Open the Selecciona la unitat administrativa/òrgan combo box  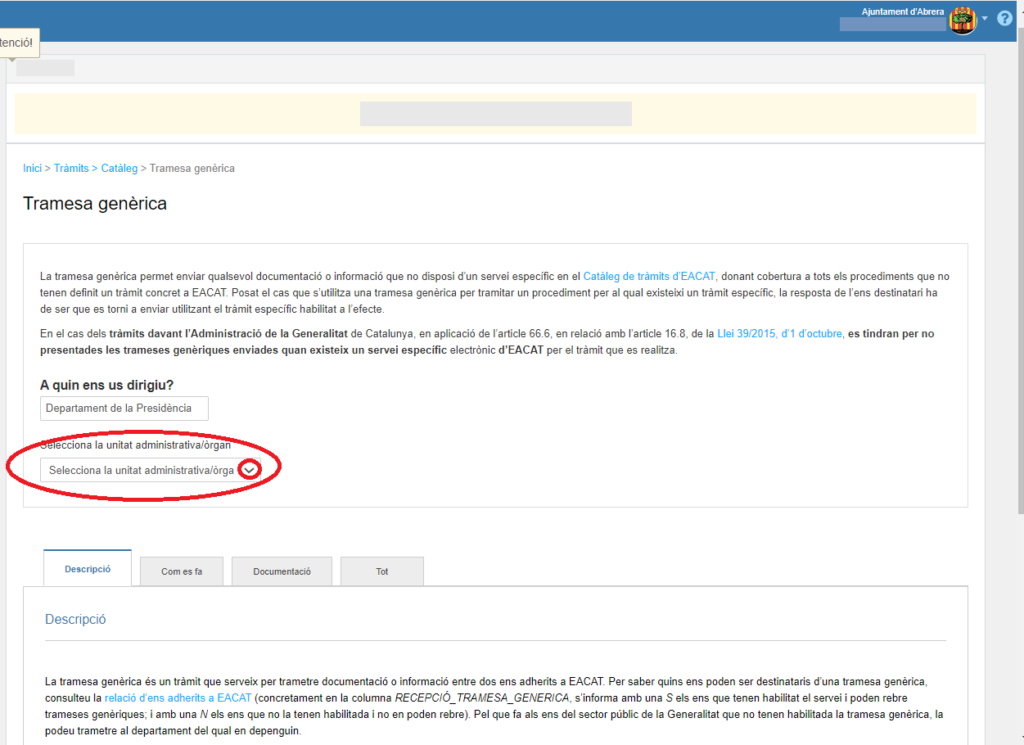[x=140, y=470]
